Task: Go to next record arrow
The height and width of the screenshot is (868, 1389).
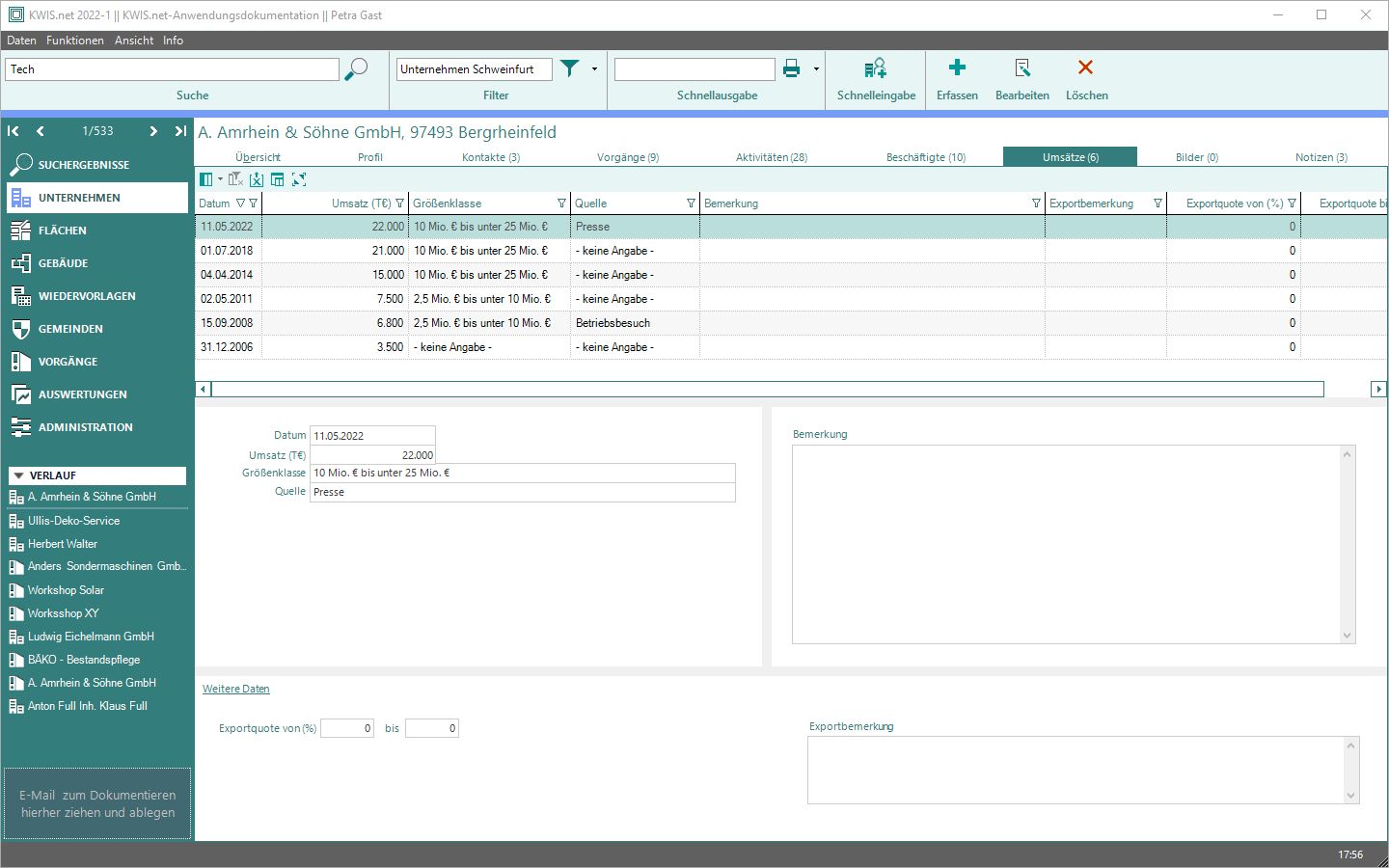Action: (153, 131)
